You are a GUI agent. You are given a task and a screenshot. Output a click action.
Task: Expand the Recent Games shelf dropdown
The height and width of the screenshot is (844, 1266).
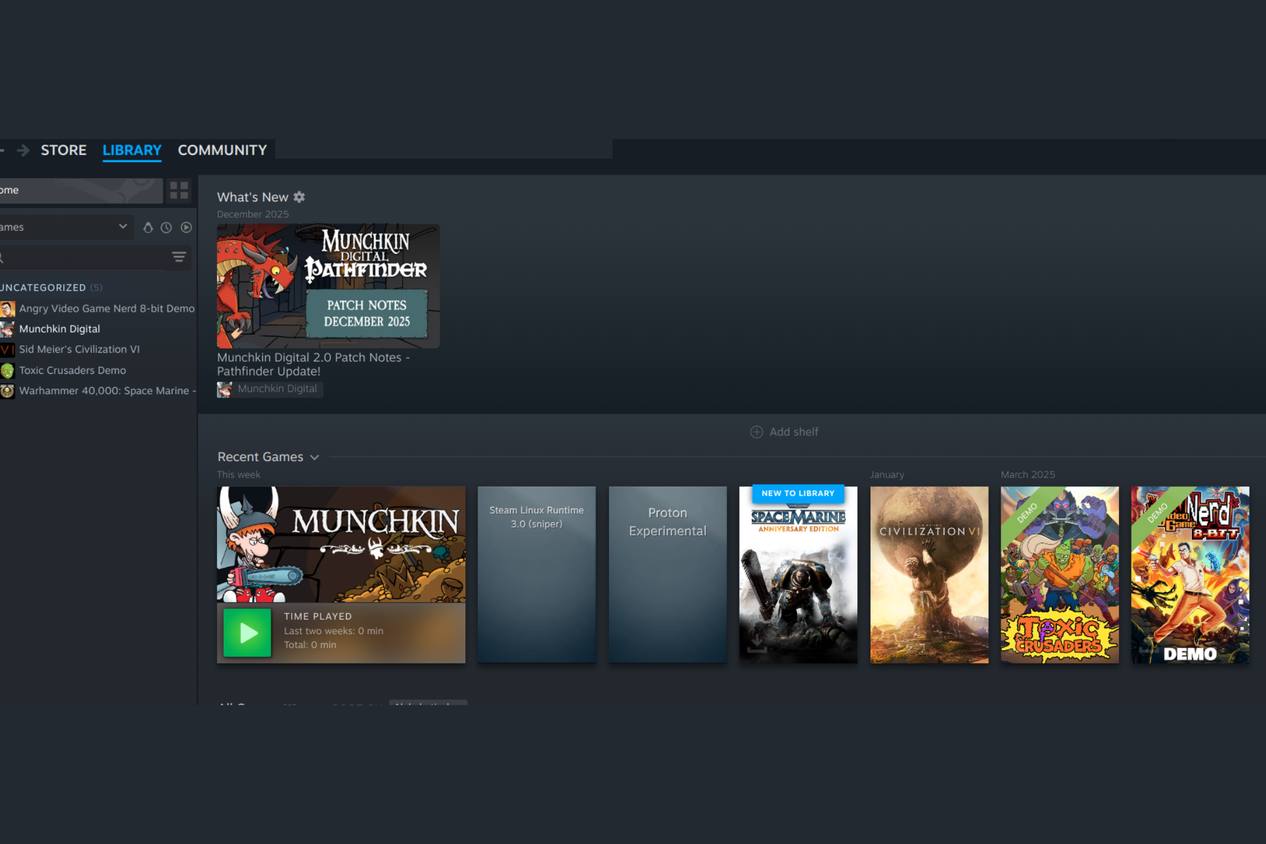pyautogui.click(x=315, y=458)
